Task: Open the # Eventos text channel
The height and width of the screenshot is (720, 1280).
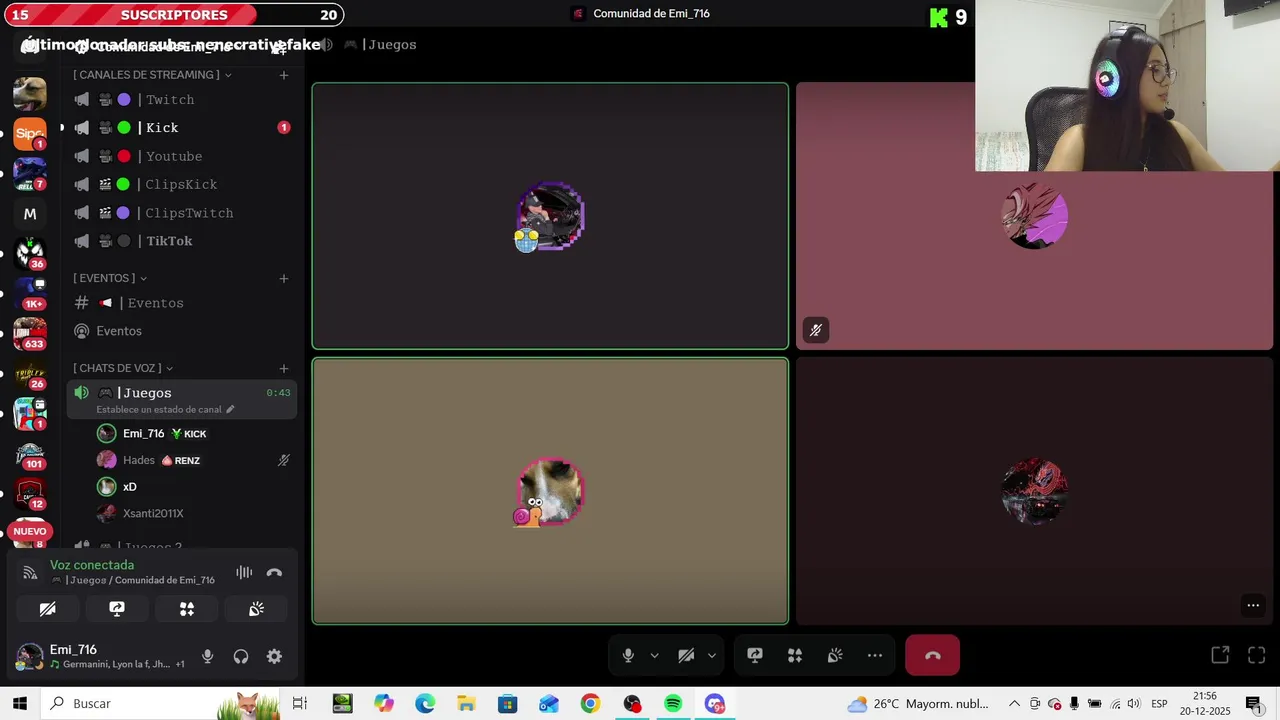Action: click(x=182, y=303)
